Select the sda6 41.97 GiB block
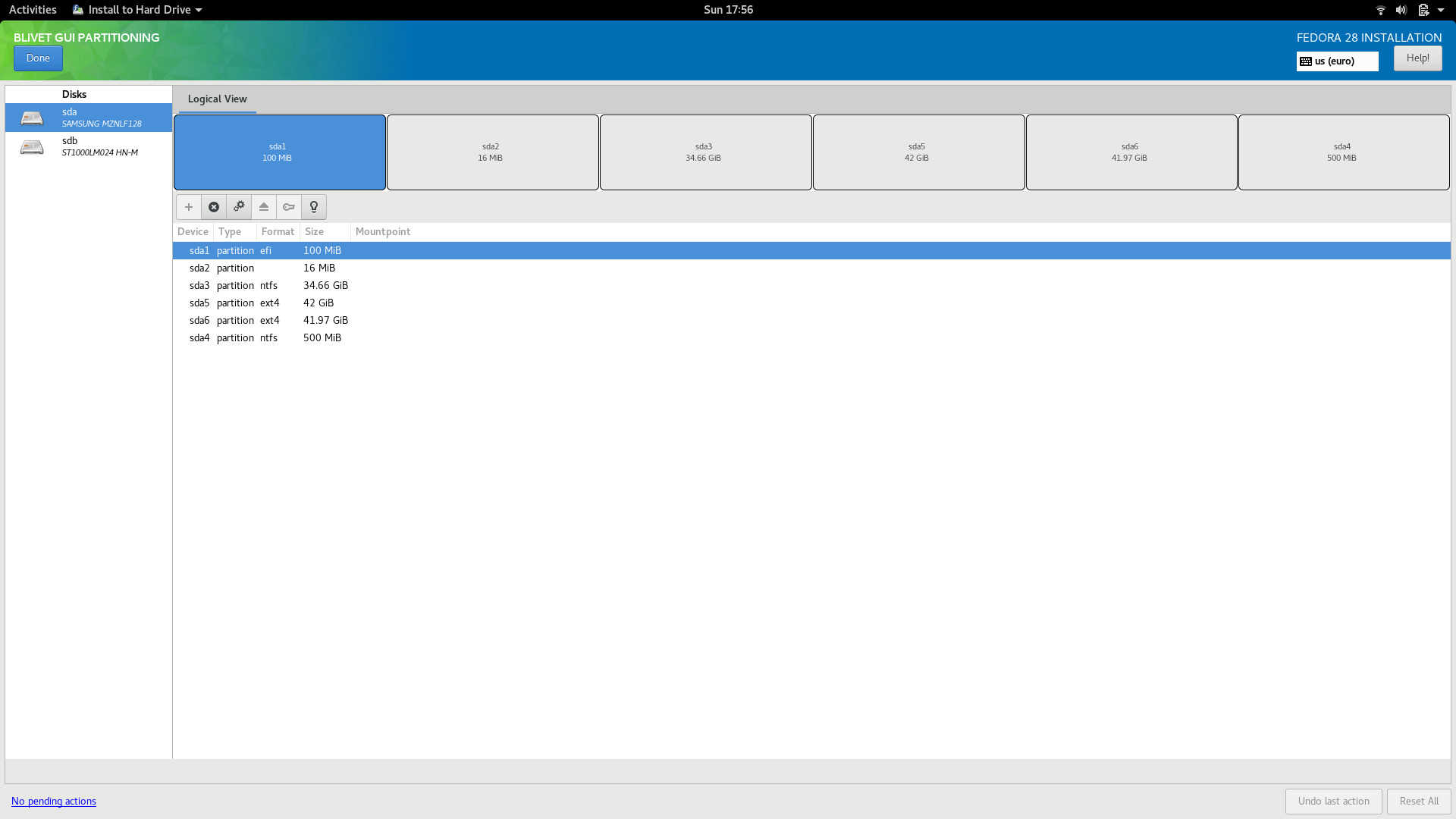 (x=1131, y=152)
